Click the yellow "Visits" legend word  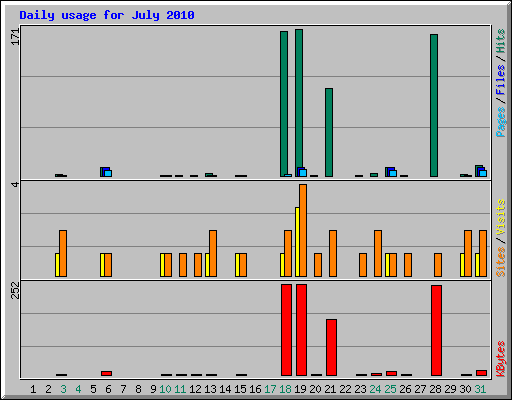tap(500, 217)
